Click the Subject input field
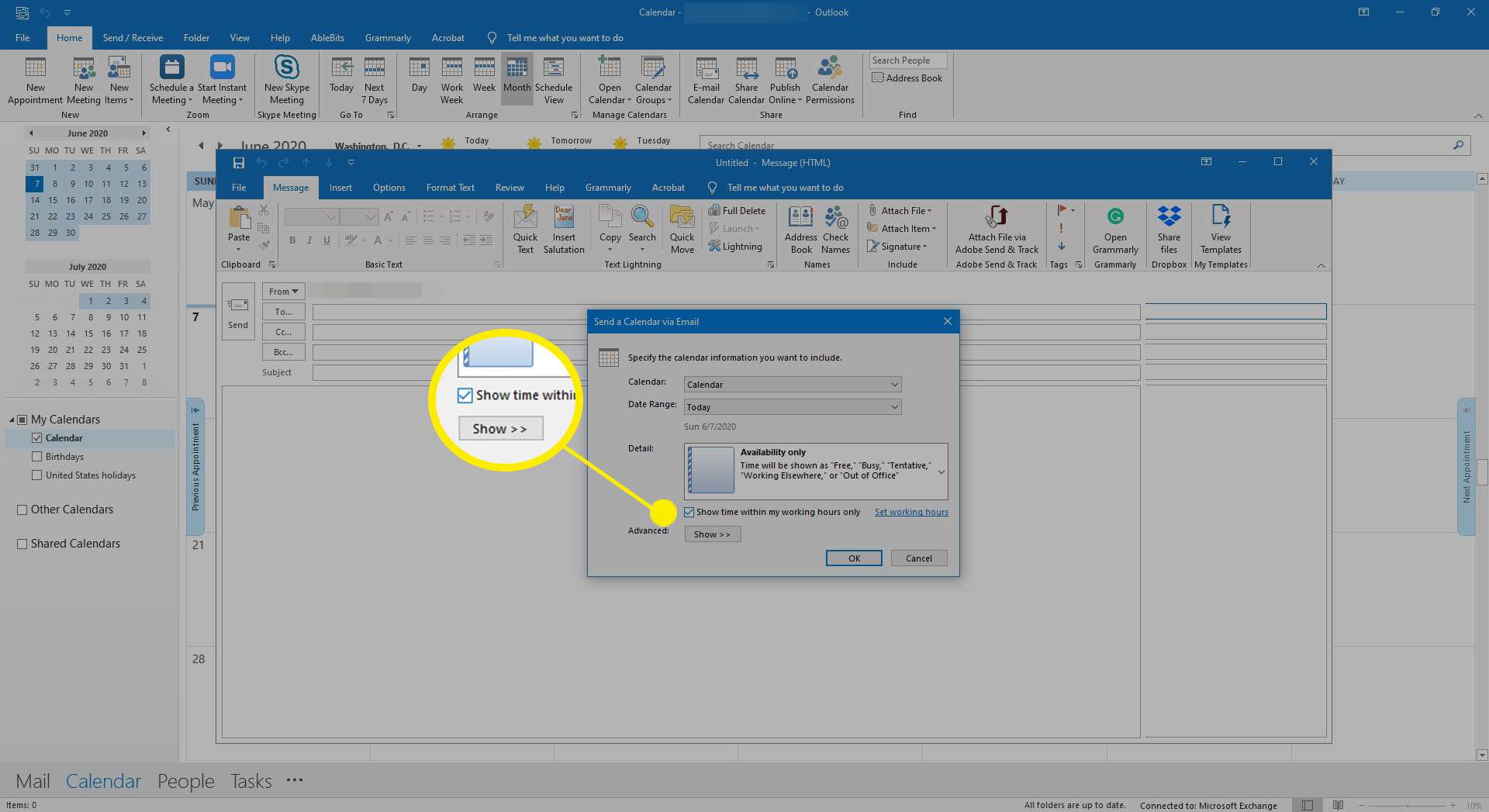 pyautogui.click(x=726, y=372)
